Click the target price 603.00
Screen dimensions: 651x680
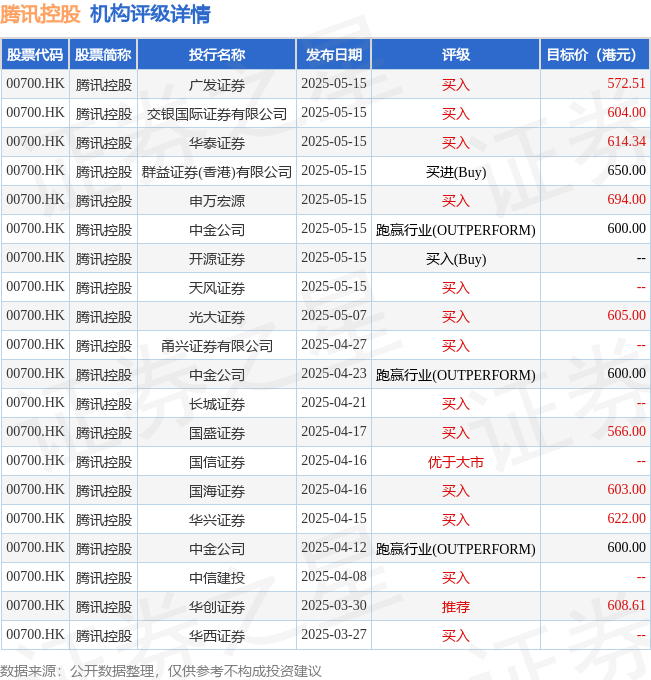point(626,489)
